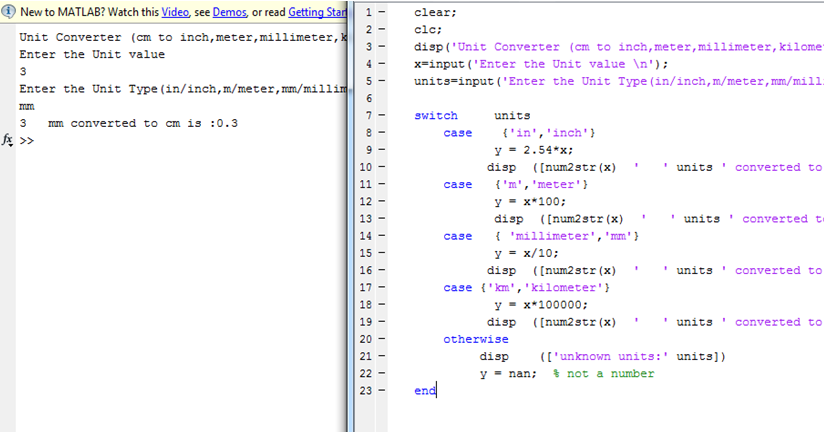
Task: Click the disp('Unit Converter...') code line
Action: 619,47
